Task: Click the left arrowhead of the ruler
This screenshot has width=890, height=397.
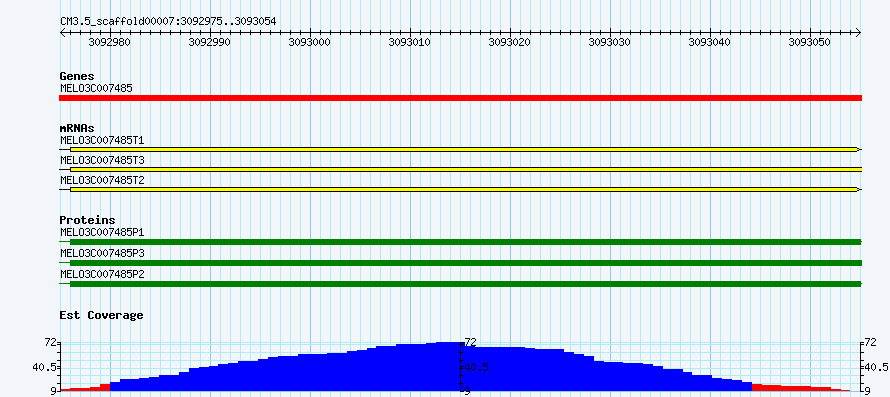Action: point(62,33)
